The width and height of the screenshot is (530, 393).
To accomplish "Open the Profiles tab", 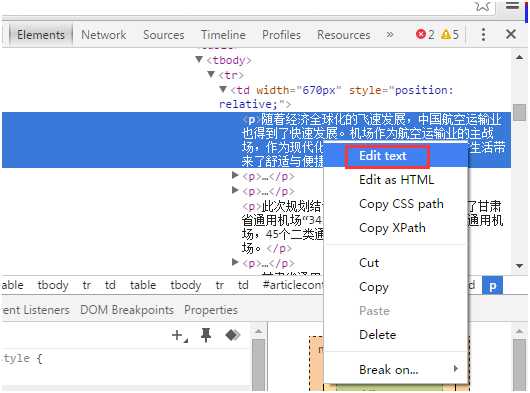I will point(281,35).
